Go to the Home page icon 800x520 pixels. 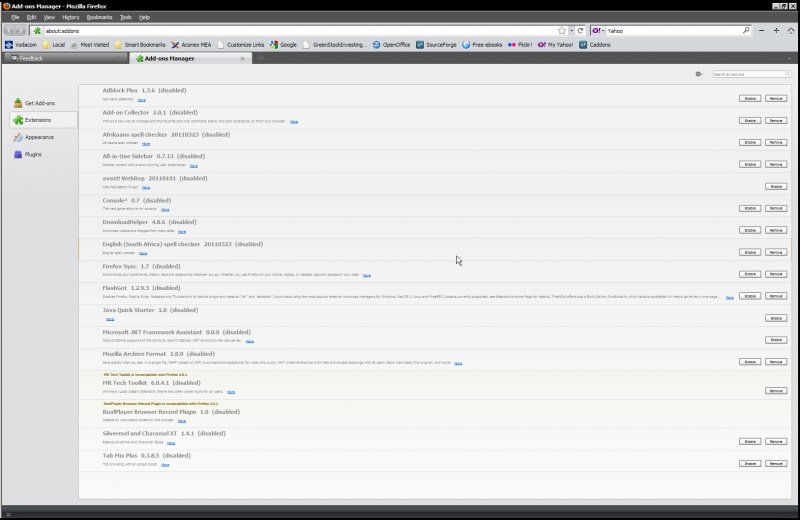point(791,31)
